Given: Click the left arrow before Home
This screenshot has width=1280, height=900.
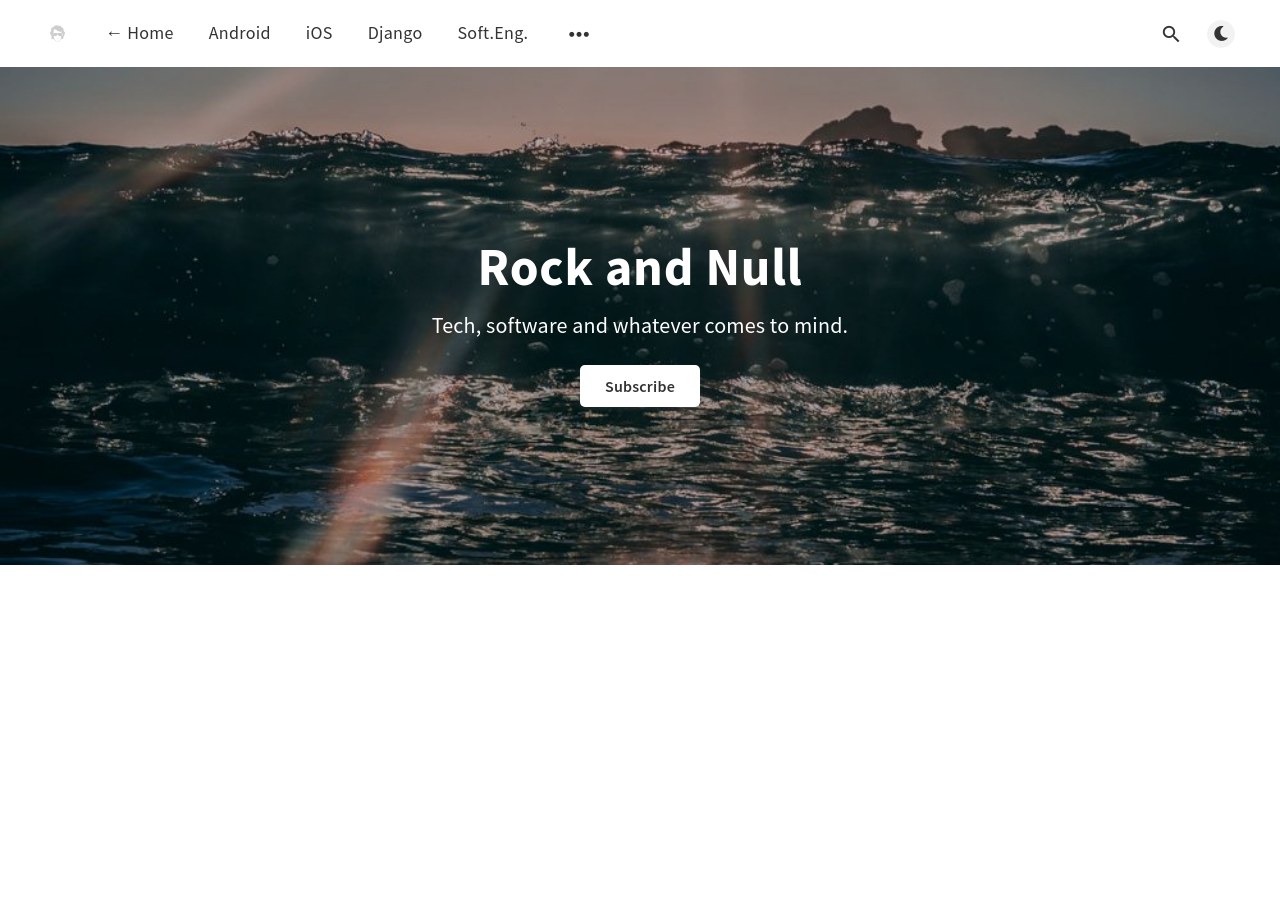Looking at the screenshot, I should pos(114,33).
